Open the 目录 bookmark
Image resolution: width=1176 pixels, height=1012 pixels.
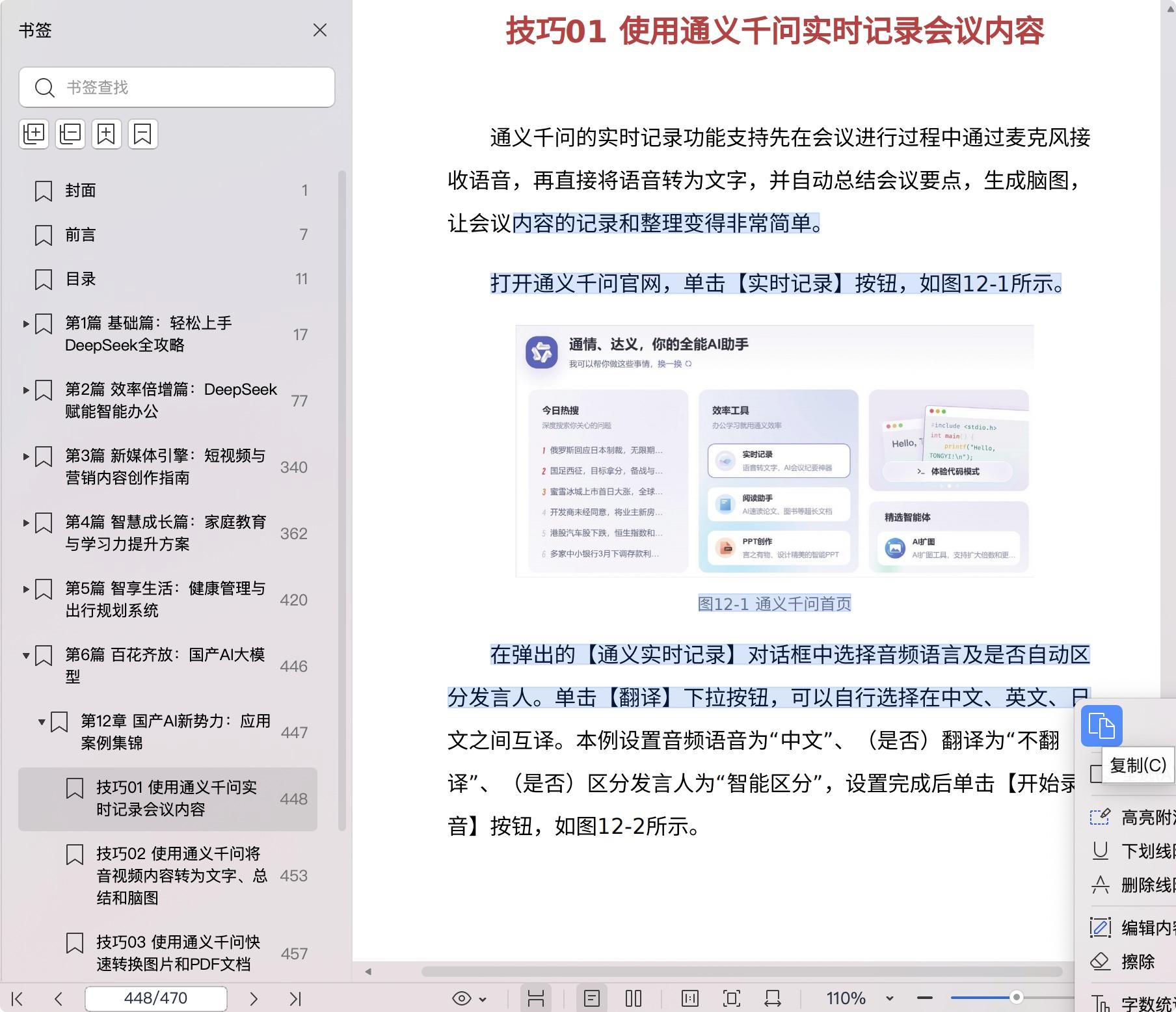pyautogui.click(x=168, y=279)
